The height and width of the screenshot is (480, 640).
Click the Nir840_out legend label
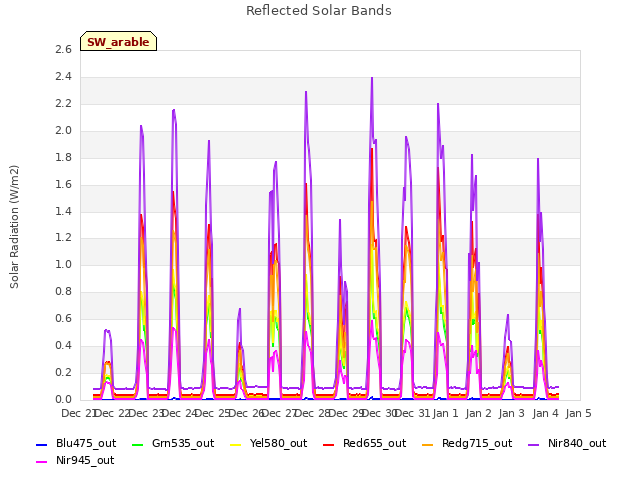pos(577,443)
